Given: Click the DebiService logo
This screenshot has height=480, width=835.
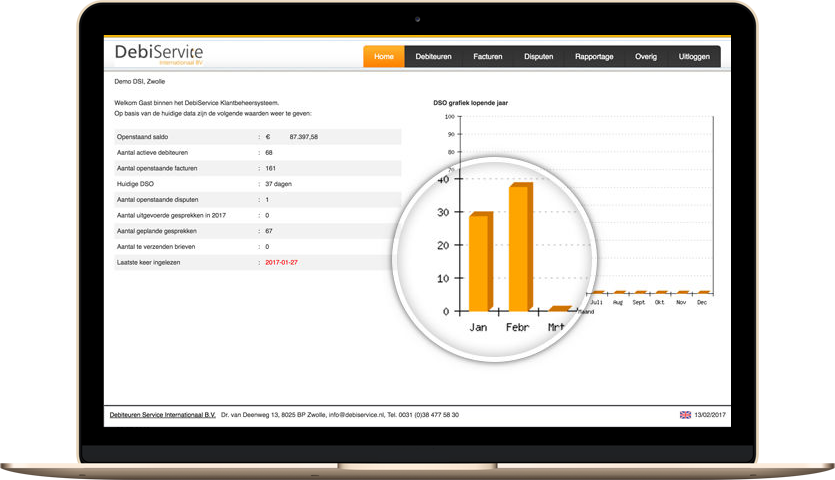Looking at the screenshot, I should (x=158, y=54).
